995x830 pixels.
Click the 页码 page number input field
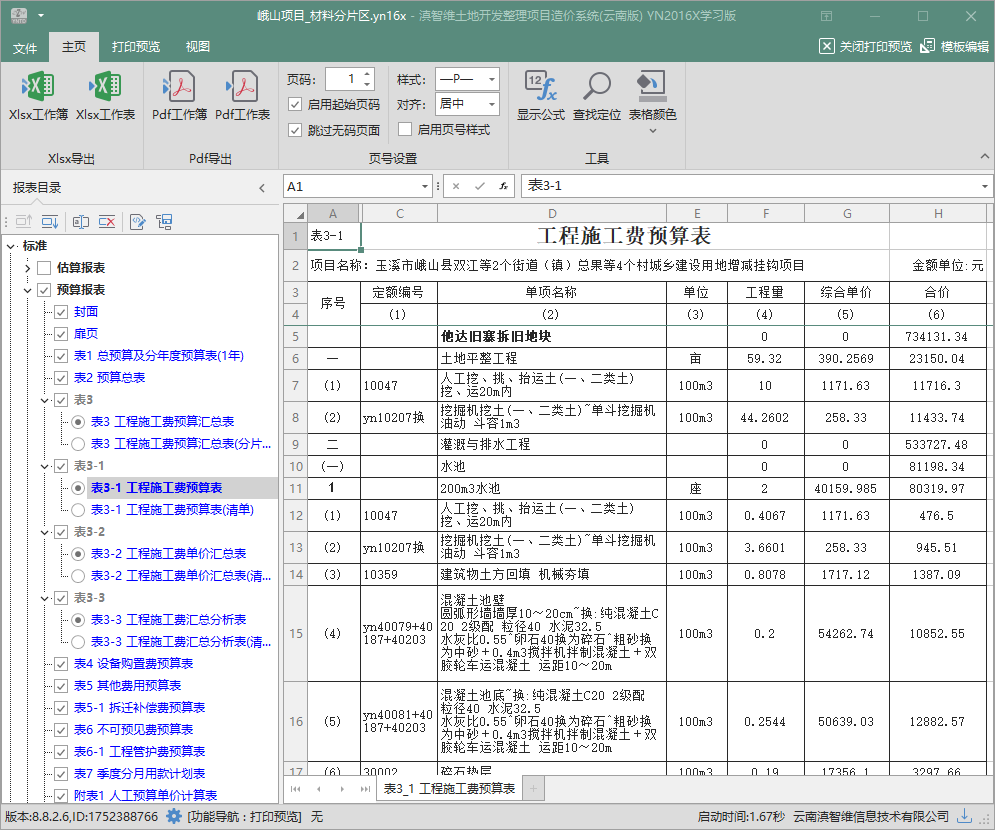point(343,79)
